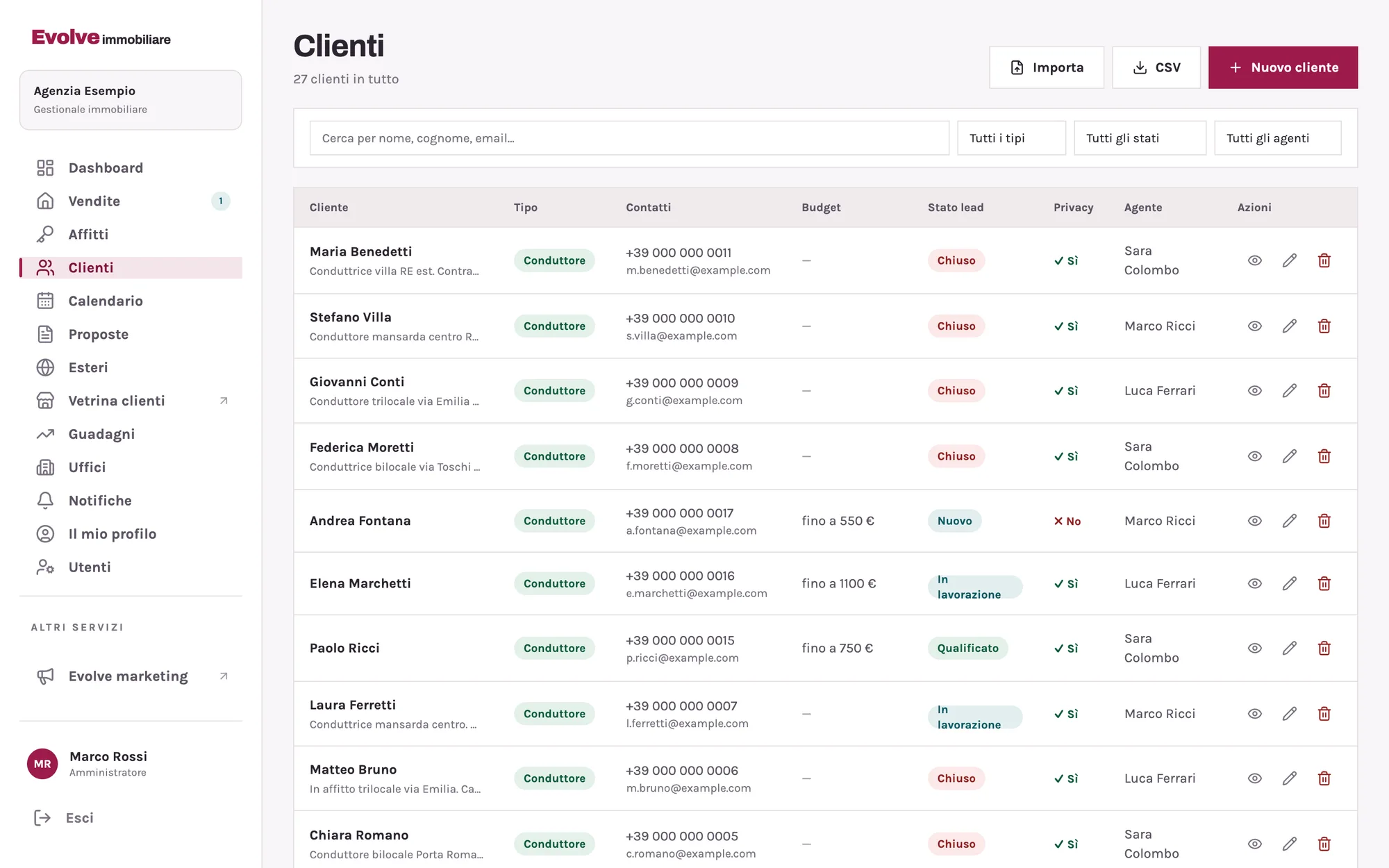
Task: Export clients with the CSV button
Action: coord(1156,67)
